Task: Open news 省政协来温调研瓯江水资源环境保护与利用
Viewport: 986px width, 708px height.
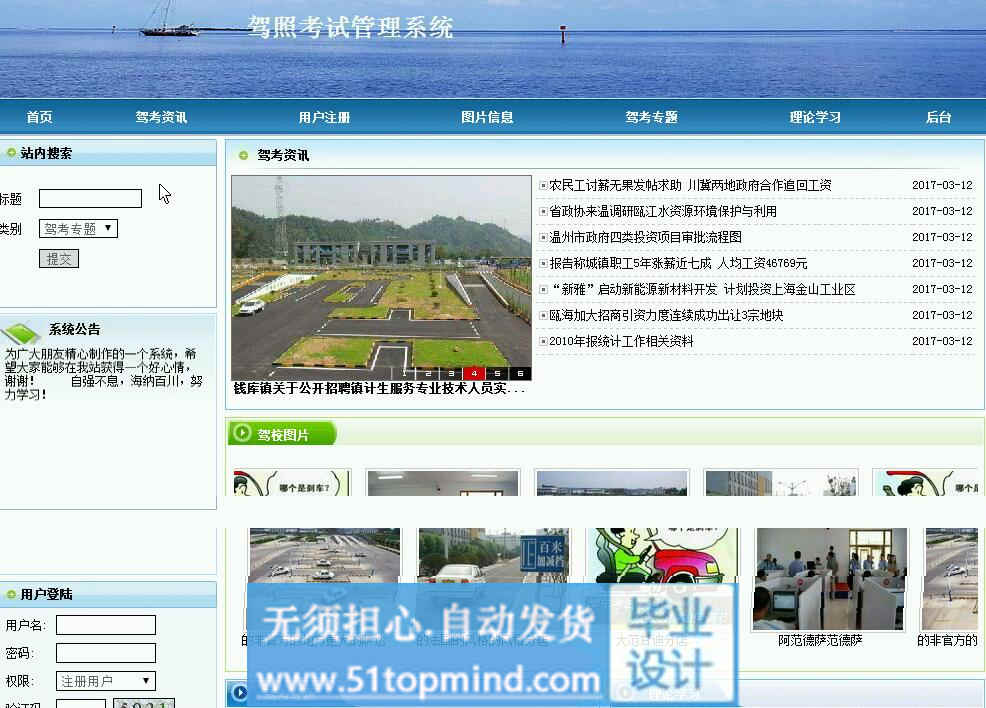Action: [x=663, y=211]
